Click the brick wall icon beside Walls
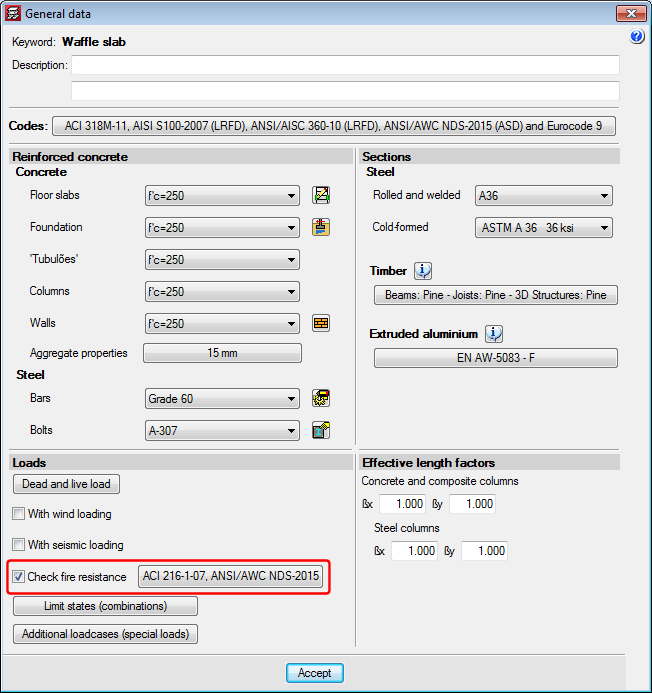Image resolution: width=652 pixels, height=693 pixels. [x=321, y=323]
